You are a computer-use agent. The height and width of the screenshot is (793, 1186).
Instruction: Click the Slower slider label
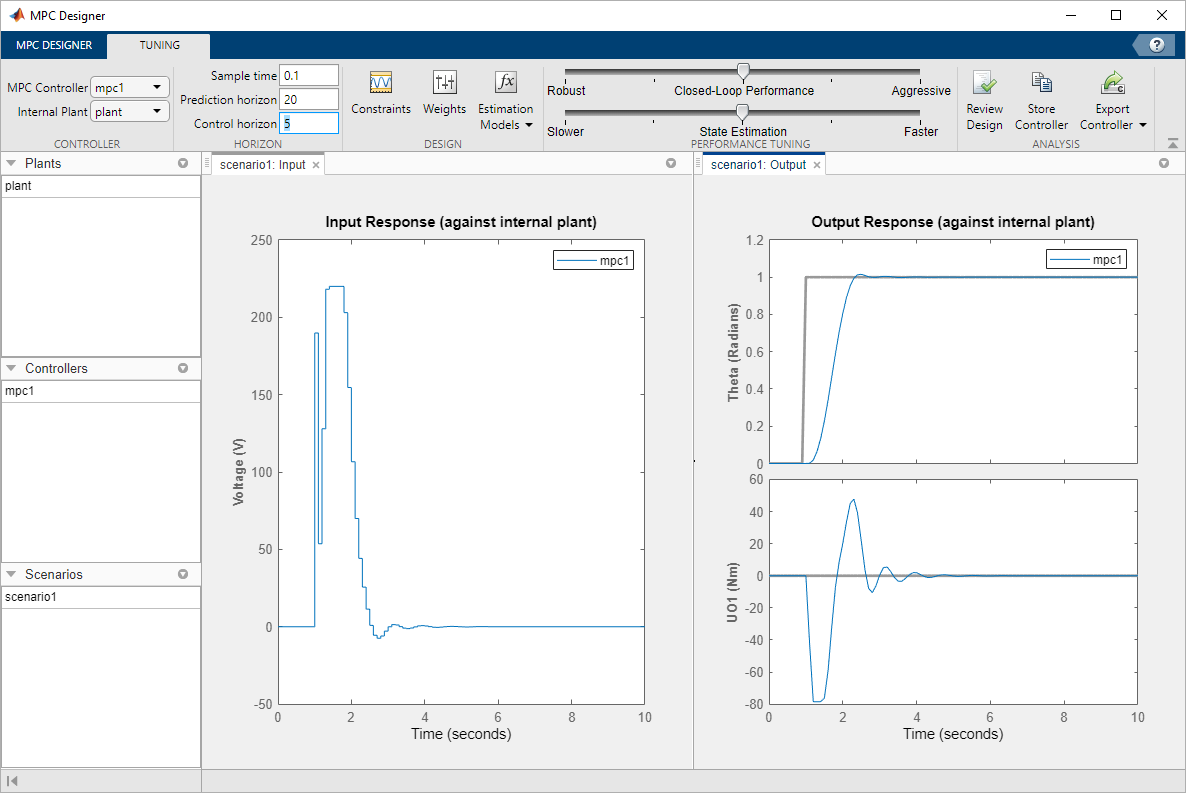(566, 132)
